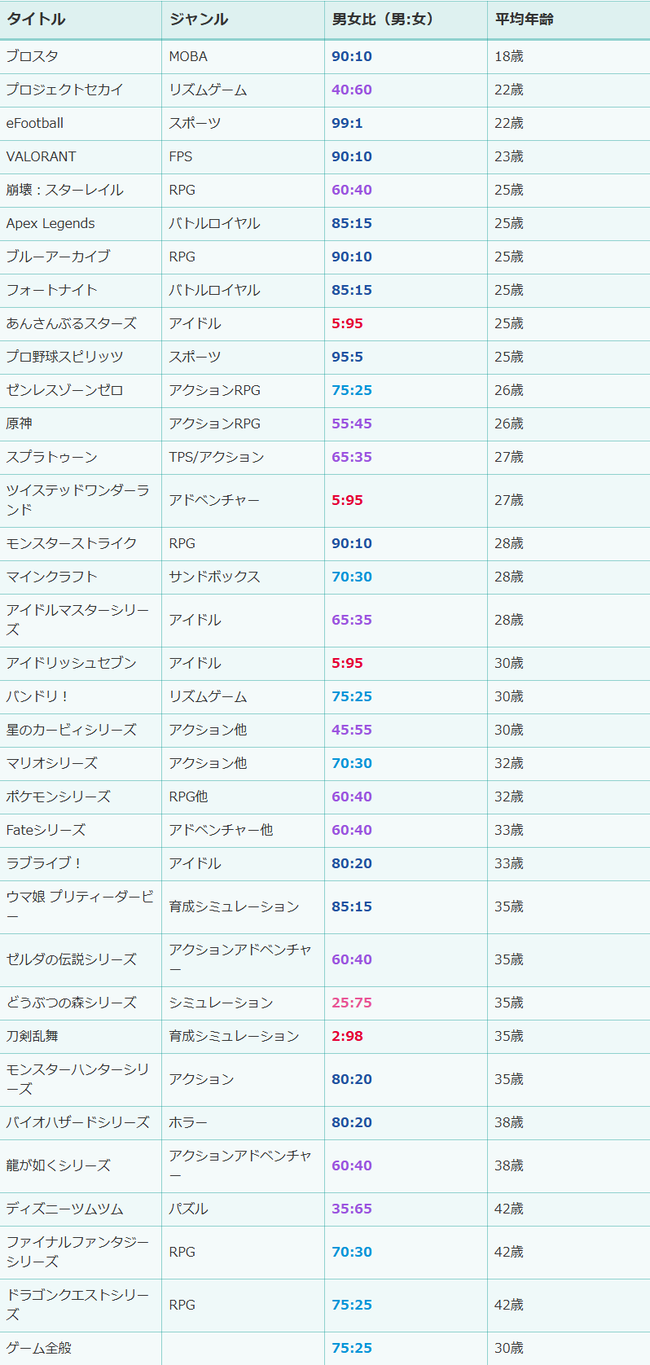Image resolution: width=650 pixels, height=1365 pixels.
Task: Select the モンスターハンターシリーズ title cell
Action: point(81,1080)
